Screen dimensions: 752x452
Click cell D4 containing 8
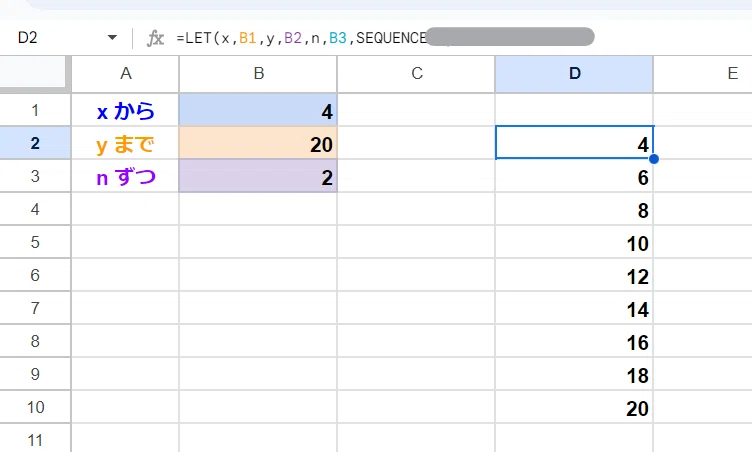(x=574, y=209)
